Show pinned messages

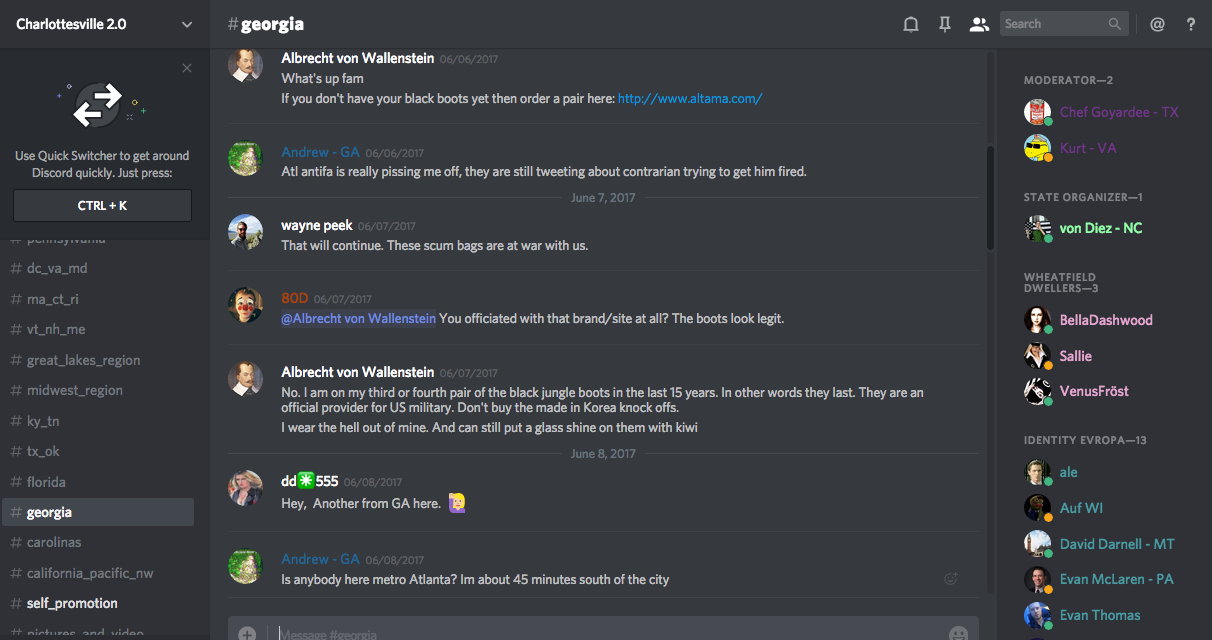944,24
